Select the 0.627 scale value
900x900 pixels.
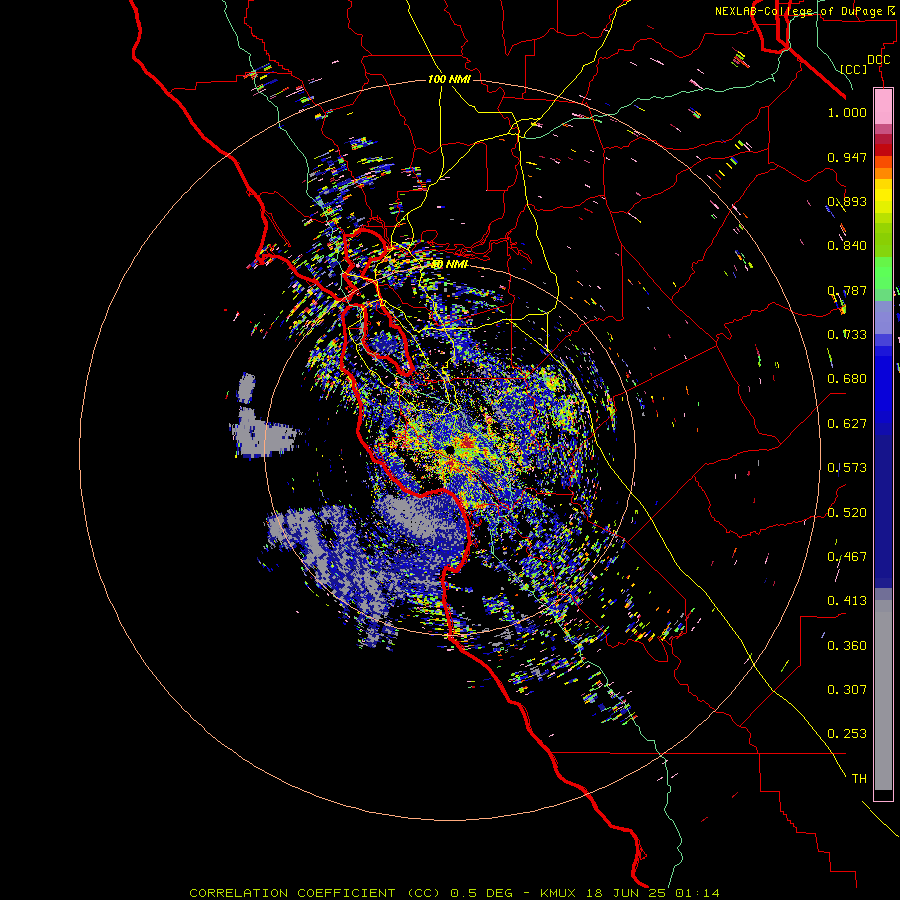[847, 424]
